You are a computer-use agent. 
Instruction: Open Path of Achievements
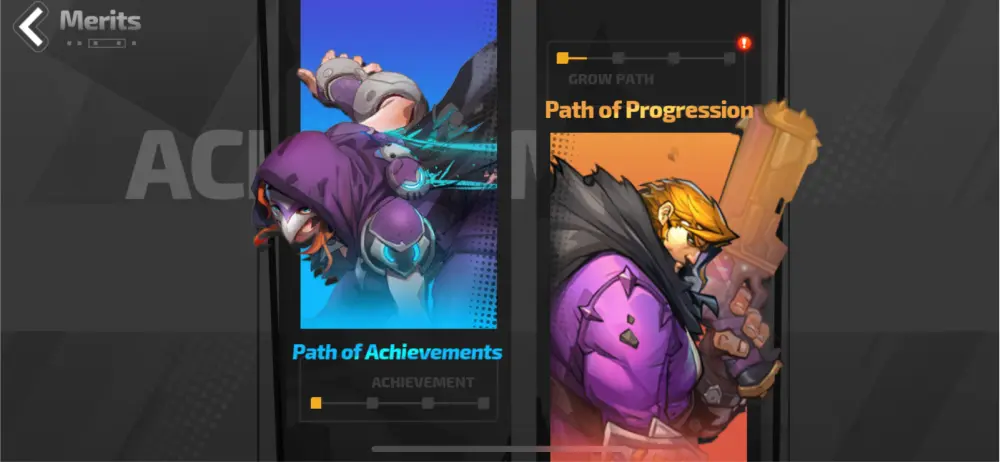tap(397, 352)
